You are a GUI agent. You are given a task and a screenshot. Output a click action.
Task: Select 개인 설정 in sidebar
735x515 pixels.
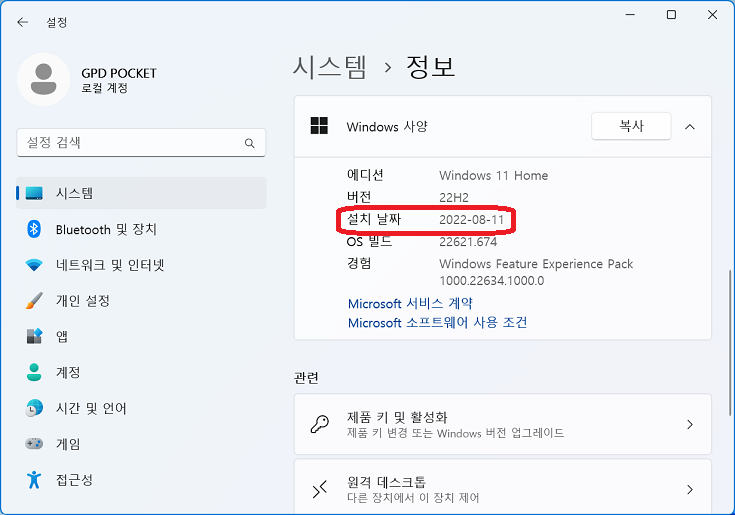tap(142, 301)
